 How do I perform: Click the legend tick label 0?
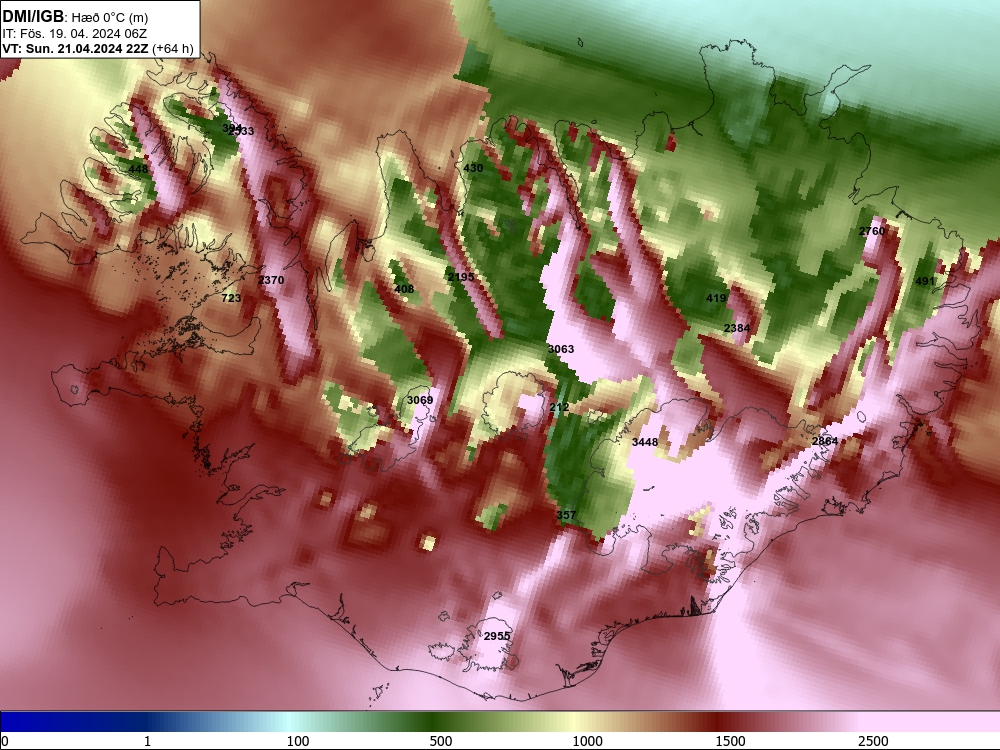5,741
